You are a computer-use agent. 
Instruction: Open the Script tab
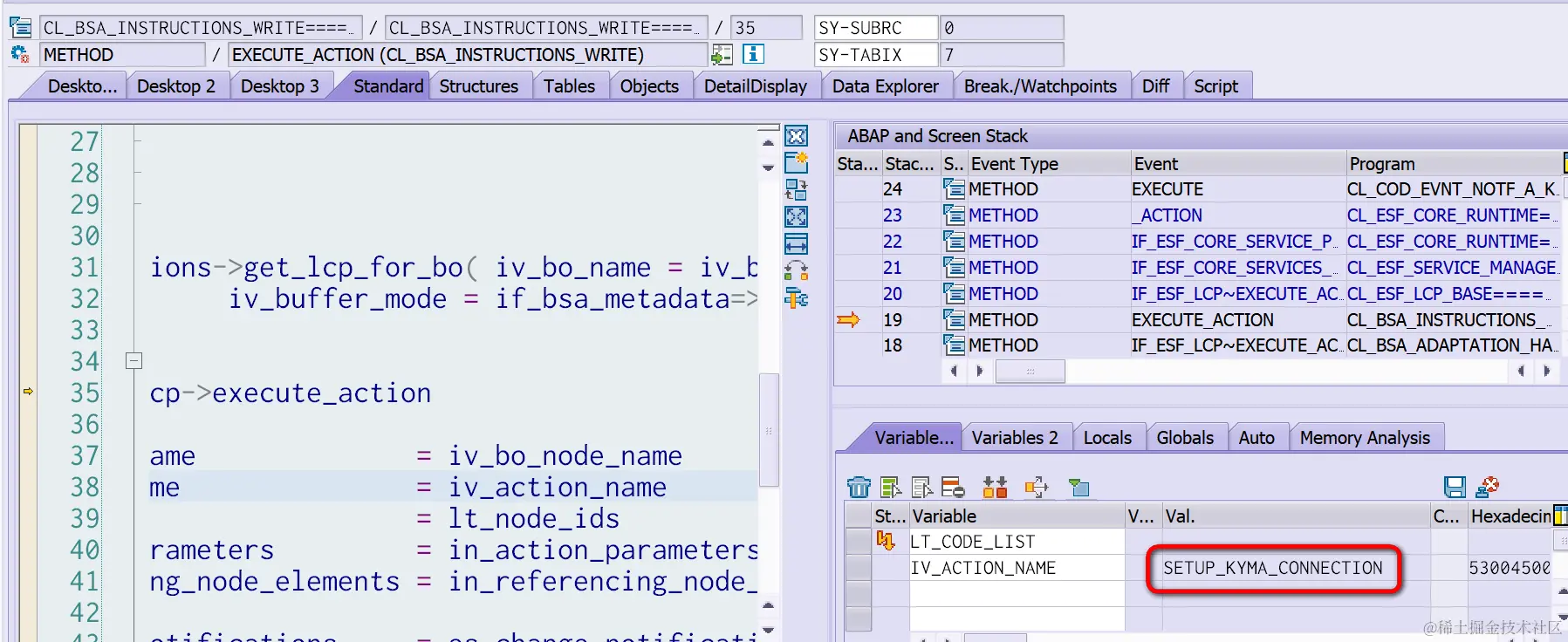1215,86
